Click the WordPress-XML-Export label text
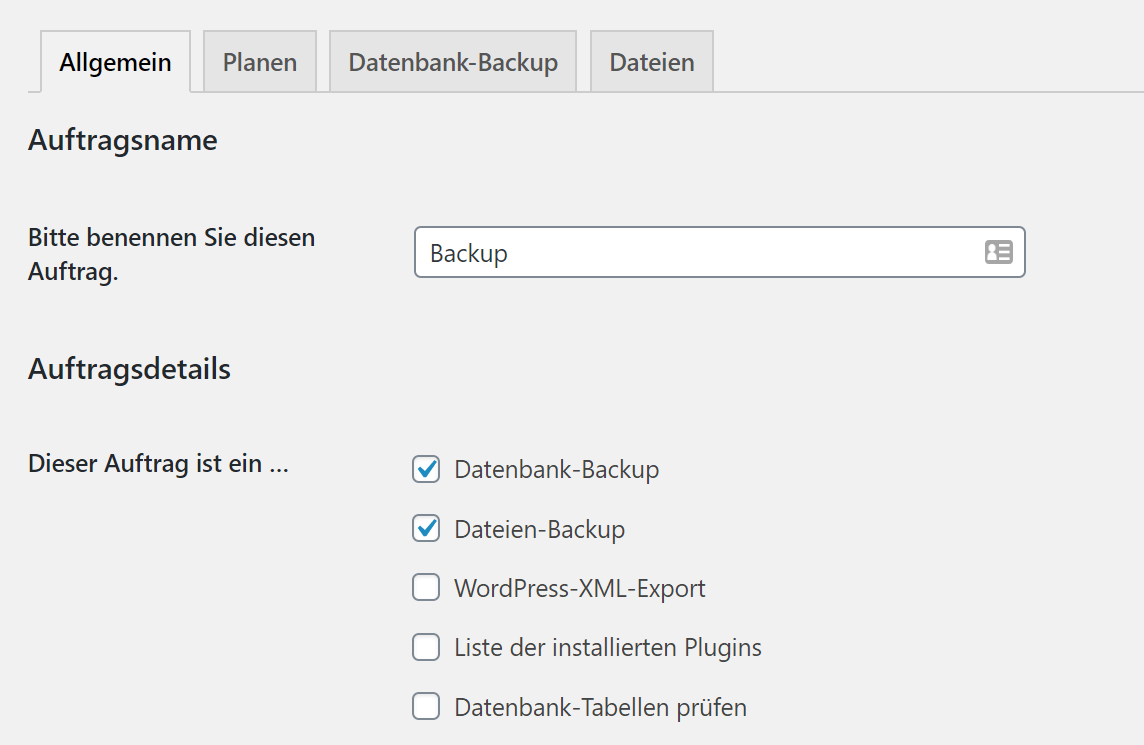Viewport: 1144px width, 745px height. [580, 588]
